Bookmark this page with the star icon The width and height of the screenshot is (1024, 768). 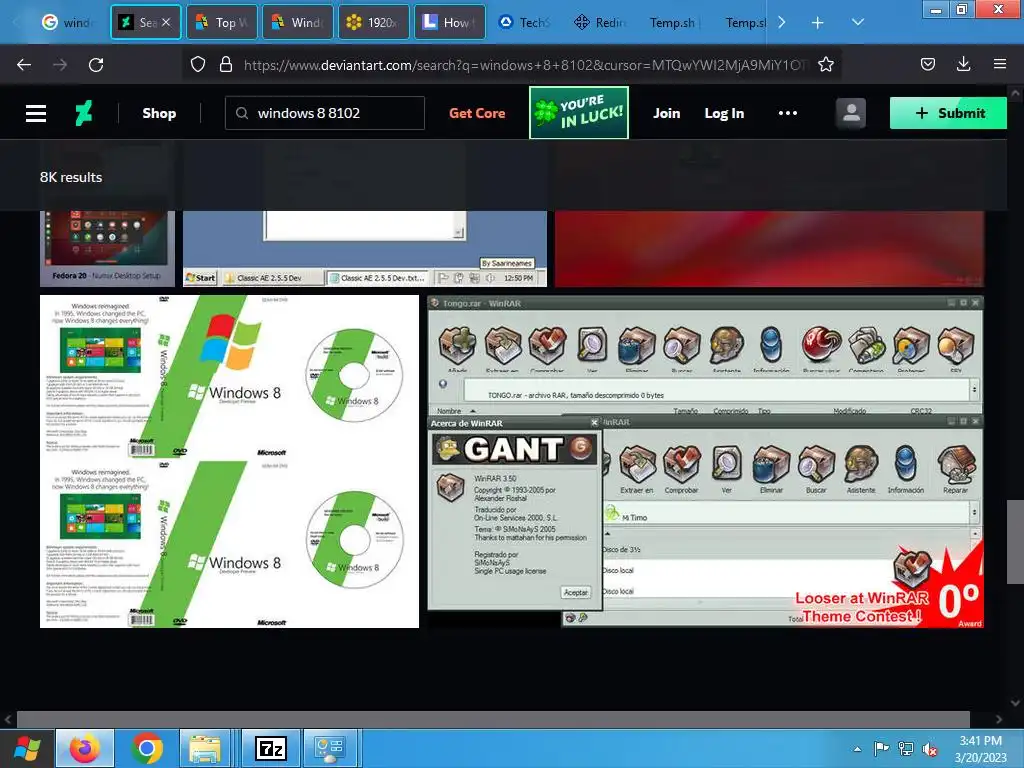coord(825,64)
